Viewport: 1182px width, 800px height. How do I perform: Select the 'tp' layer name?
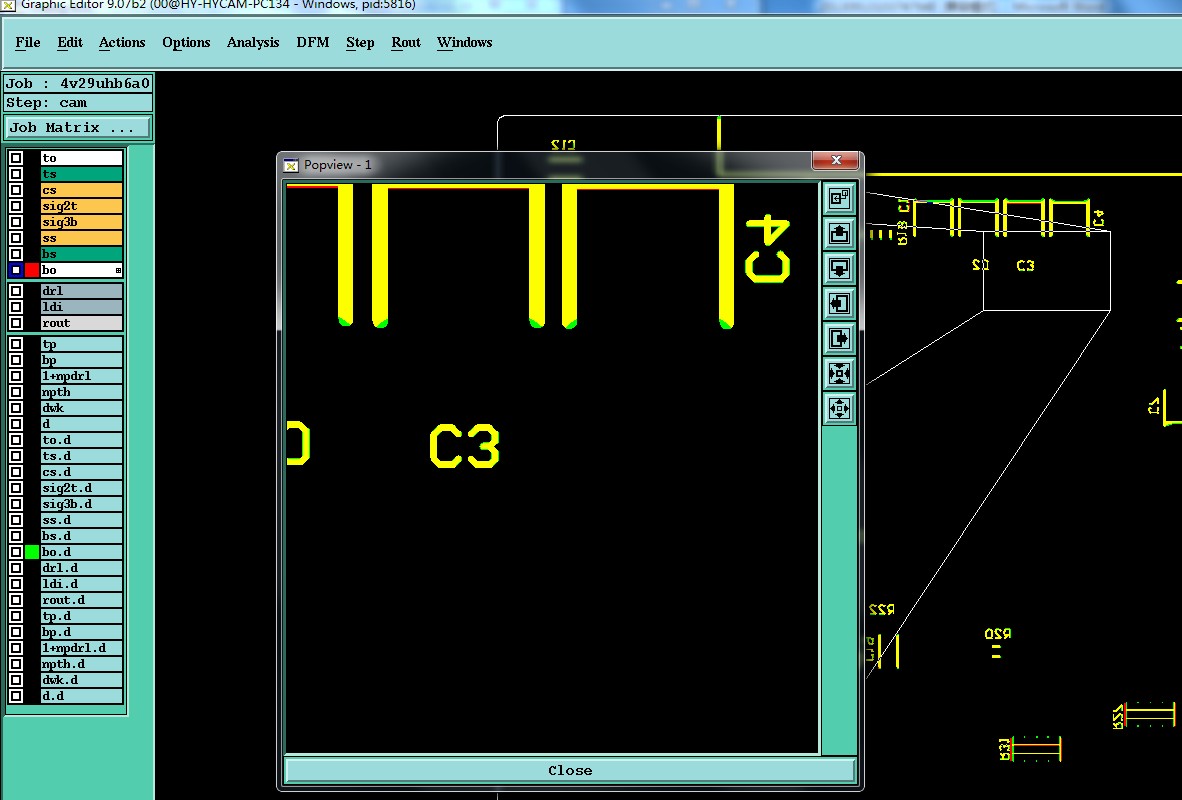click(x=81, y=344)
